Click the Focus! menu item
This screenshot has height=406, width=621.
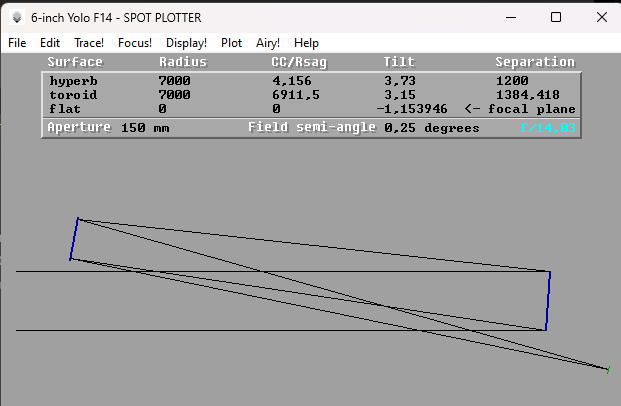click(135, 43)
